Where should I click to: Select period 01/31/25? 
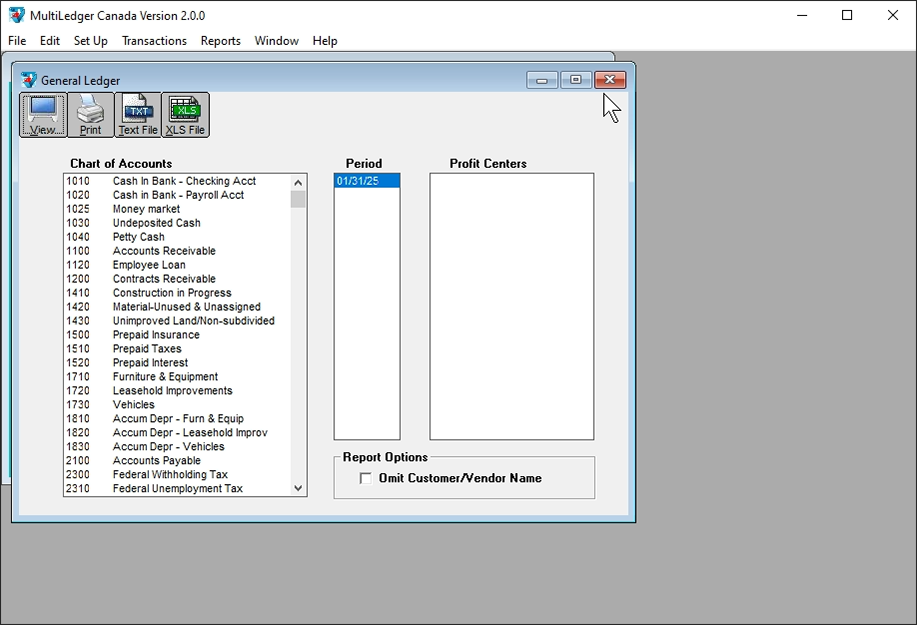[366, 181]
